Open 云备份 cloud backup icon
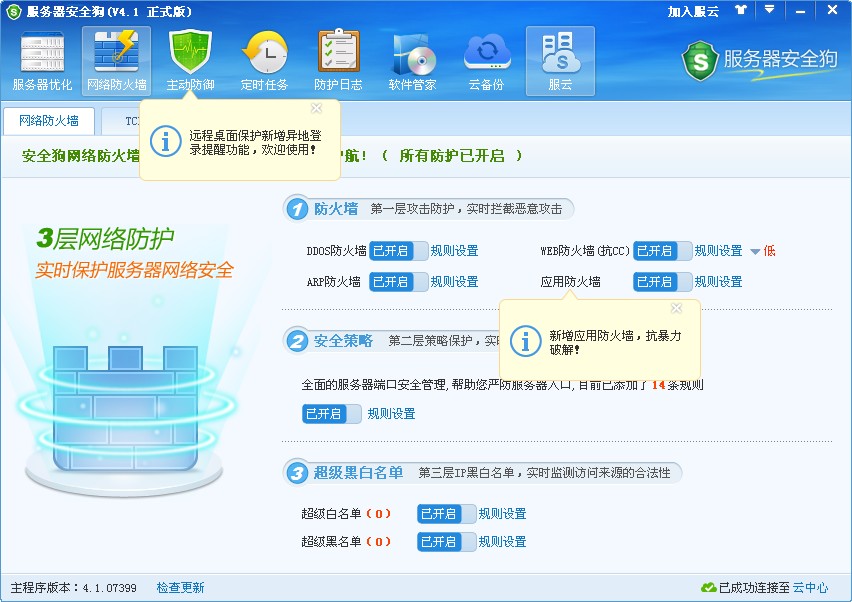The width and height of the screenshot is (852, 602). coord(487,60)
